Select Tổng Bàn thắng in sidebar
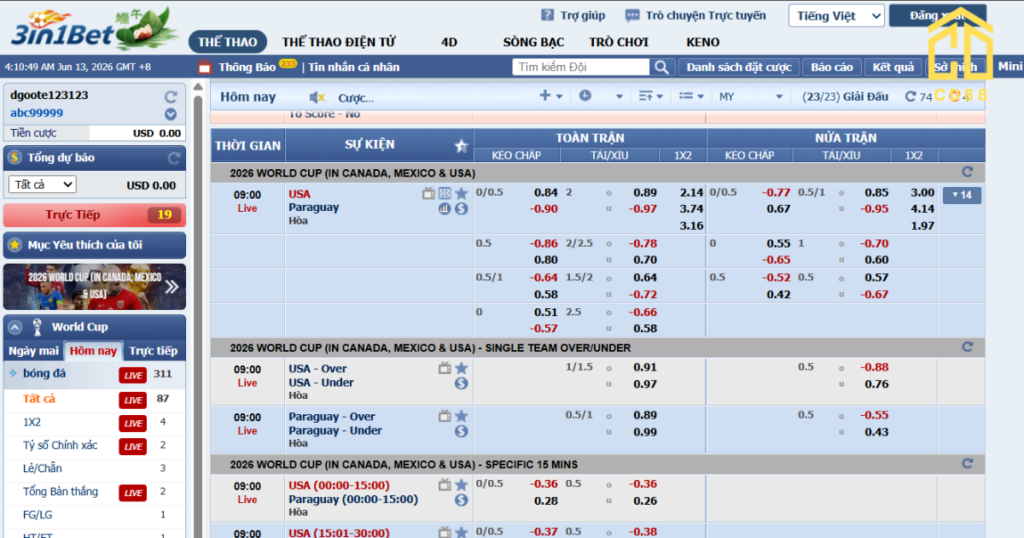This screenshot has width=1024, height=538. [x=60, y=492]
